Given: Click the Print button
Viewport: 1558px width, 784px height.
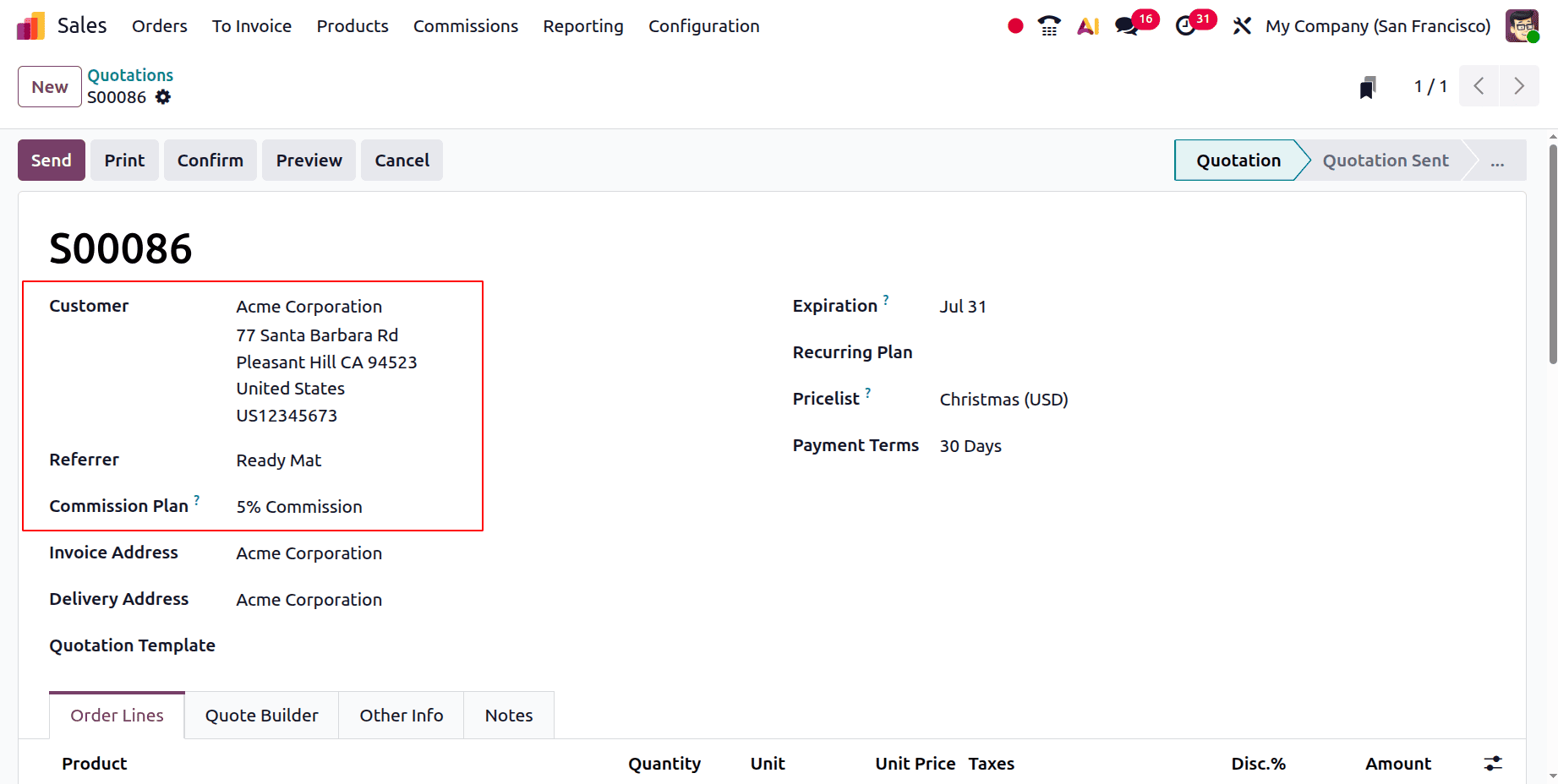Looking at the screenshot, I should coord(125,161).
